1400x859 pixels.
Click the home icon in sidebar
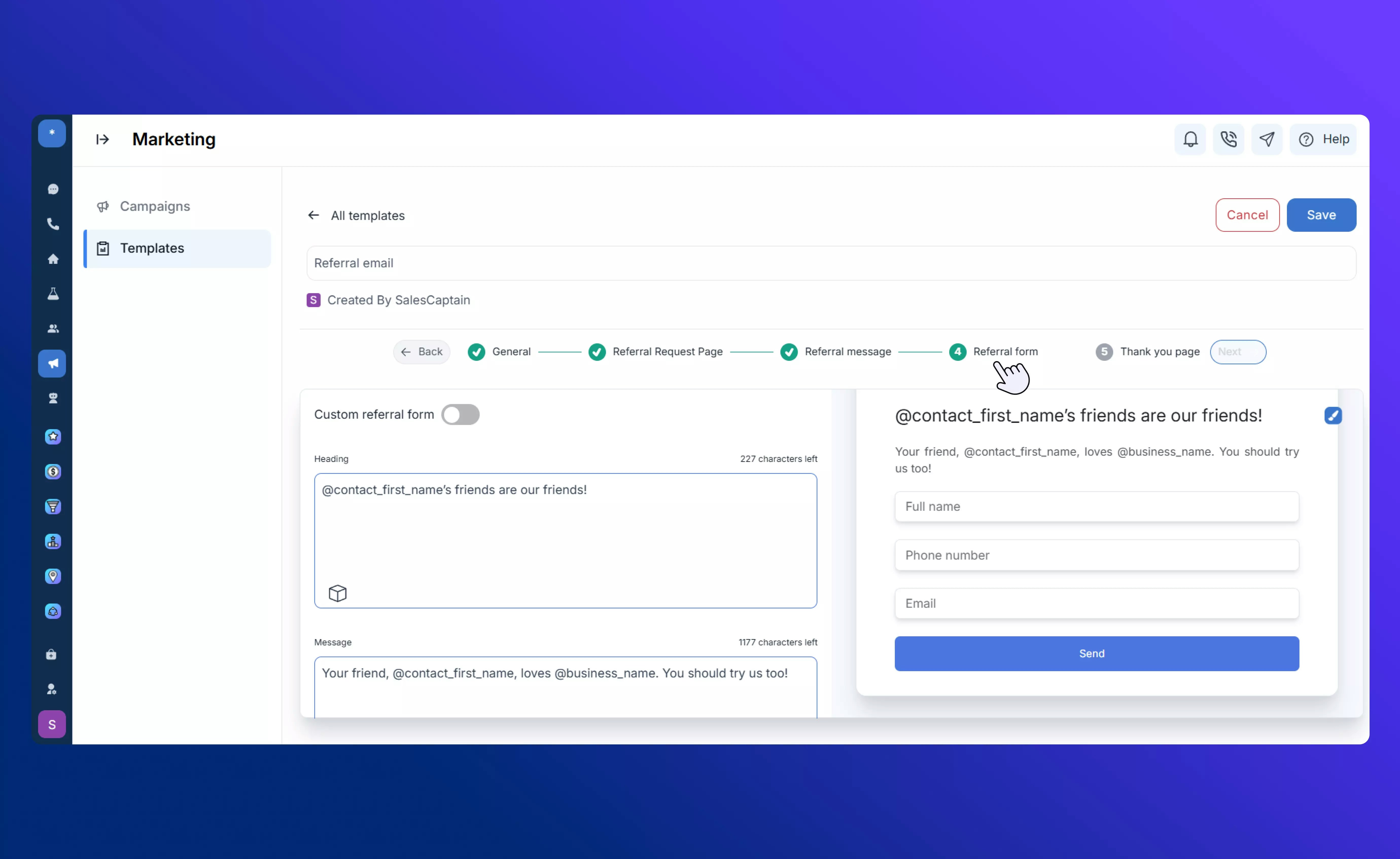pos(53,259)
